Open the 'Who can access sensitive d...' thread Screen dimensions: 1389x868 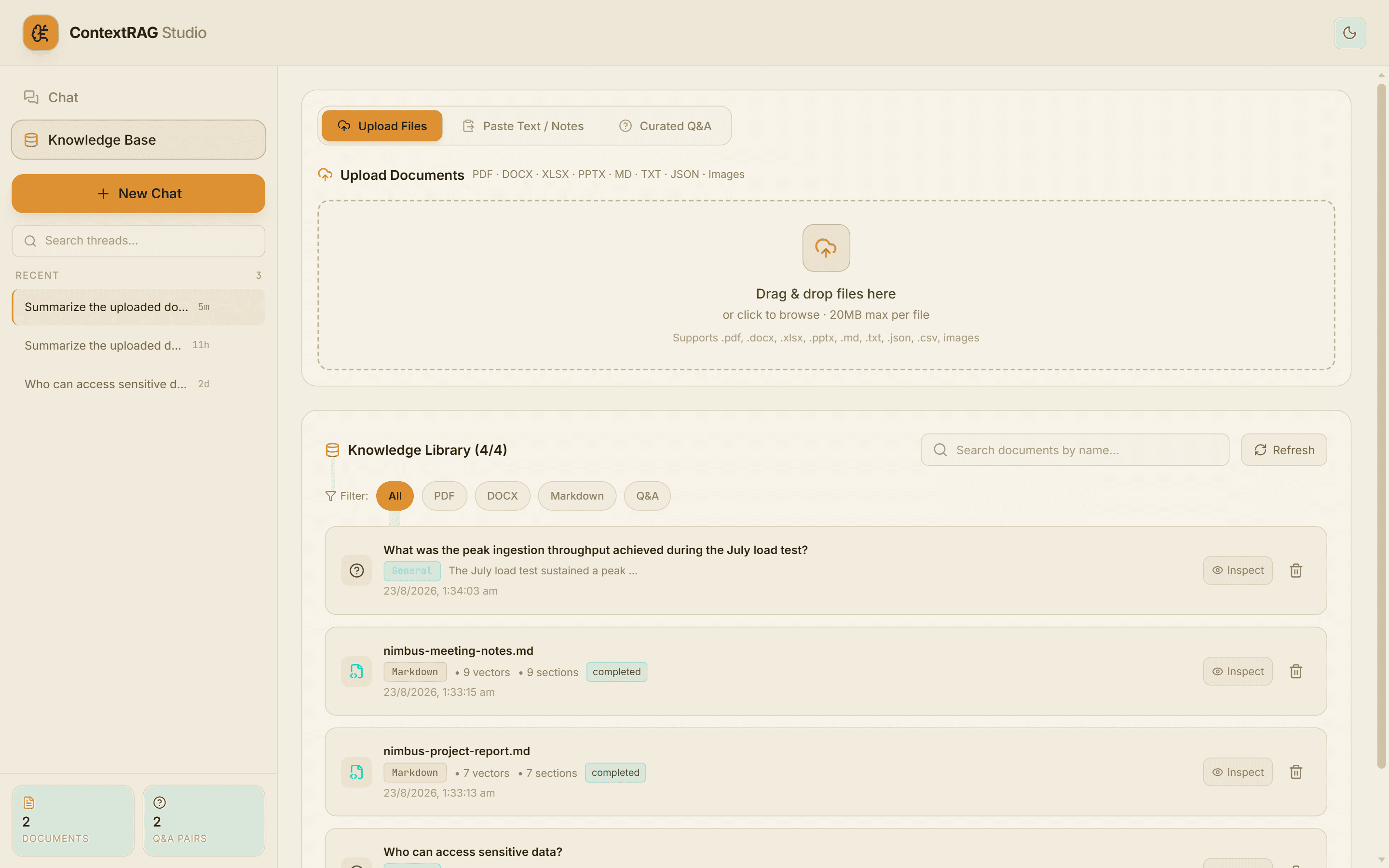(138, 383)
